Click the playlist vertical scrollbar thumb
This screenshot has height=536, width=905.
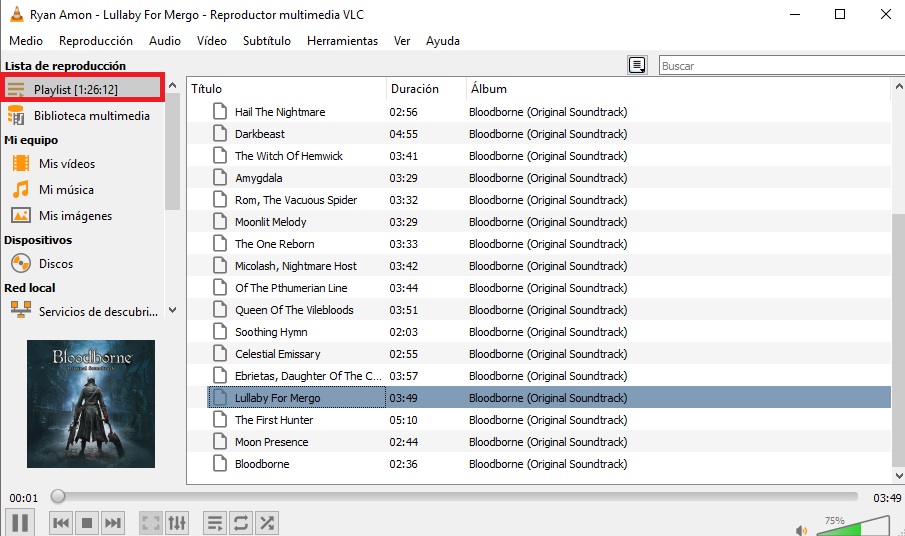[x=898, y=339]
